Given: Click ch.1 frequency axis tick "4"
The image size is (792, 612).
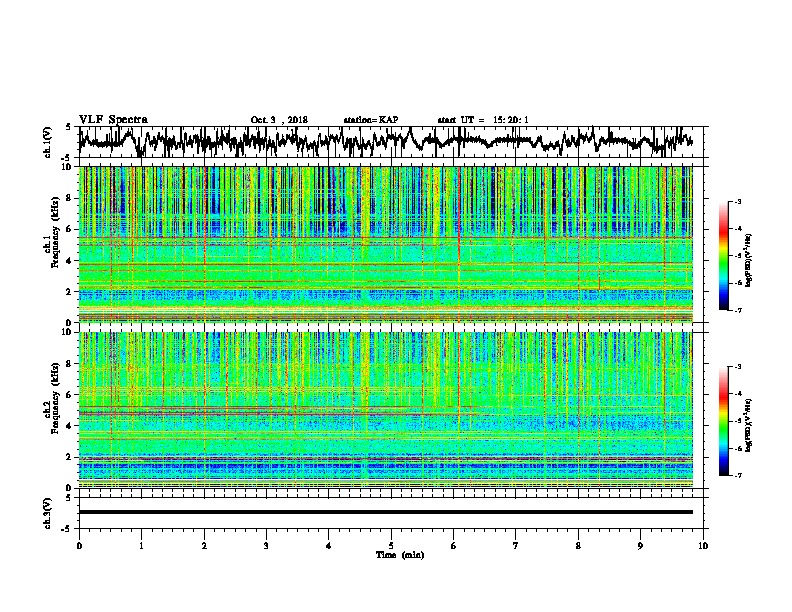Looking at the screenshot, I should 69,261.
